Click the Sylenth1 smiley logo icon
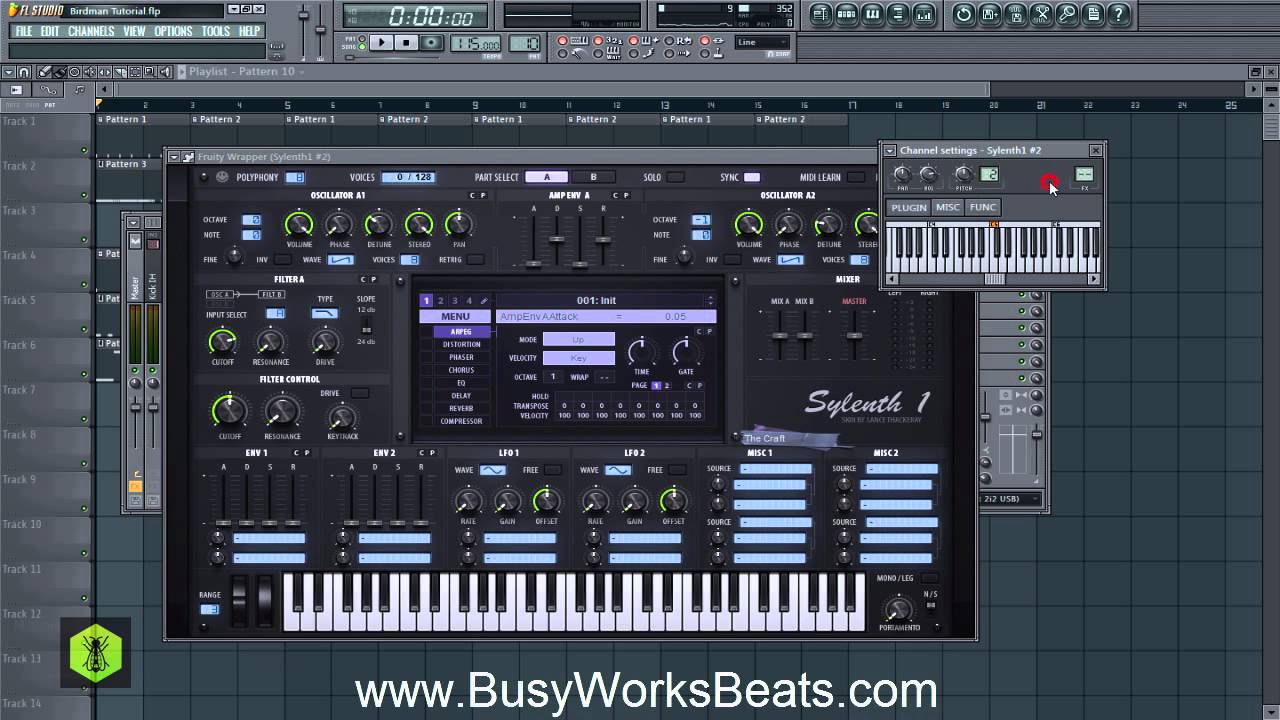This screenshot has width=1280, height=720. point(222,177)
